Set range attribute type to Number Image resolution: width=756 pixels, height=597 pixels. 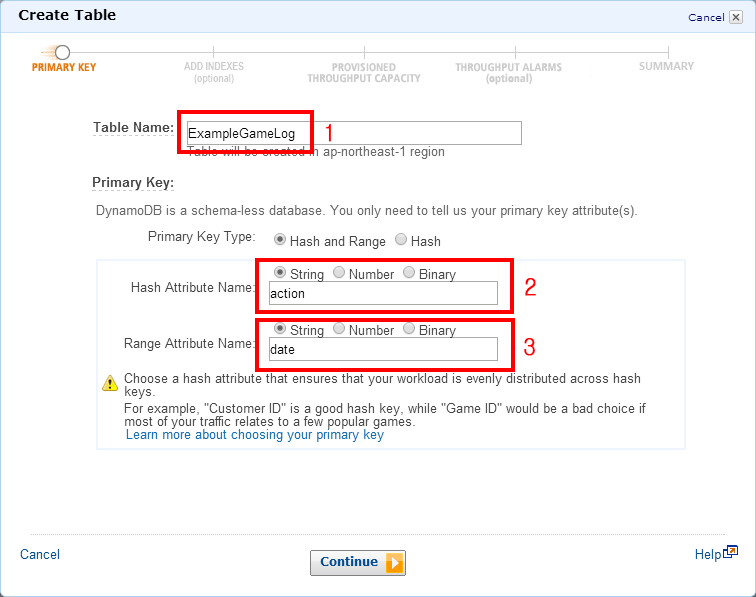[x=339, y=329]
